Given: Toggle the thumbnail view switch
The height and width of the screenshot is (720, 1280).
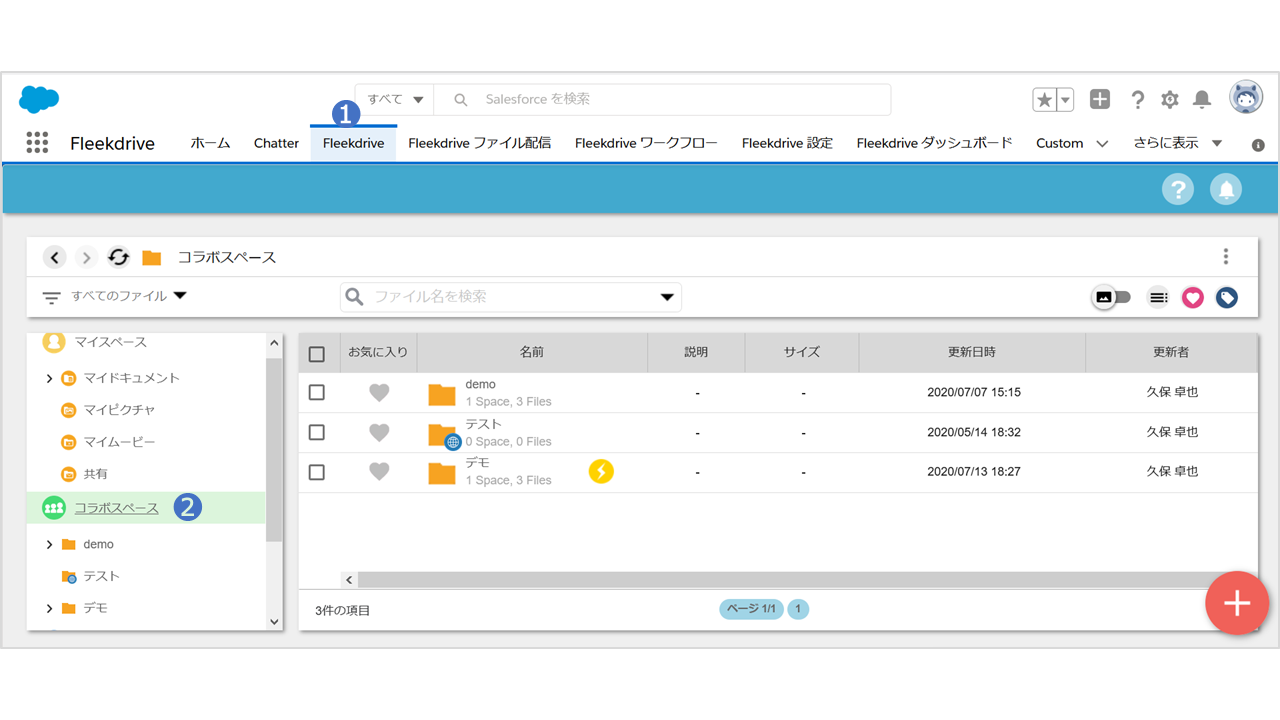Looking at the screenshot, I should coord(1111,297).
